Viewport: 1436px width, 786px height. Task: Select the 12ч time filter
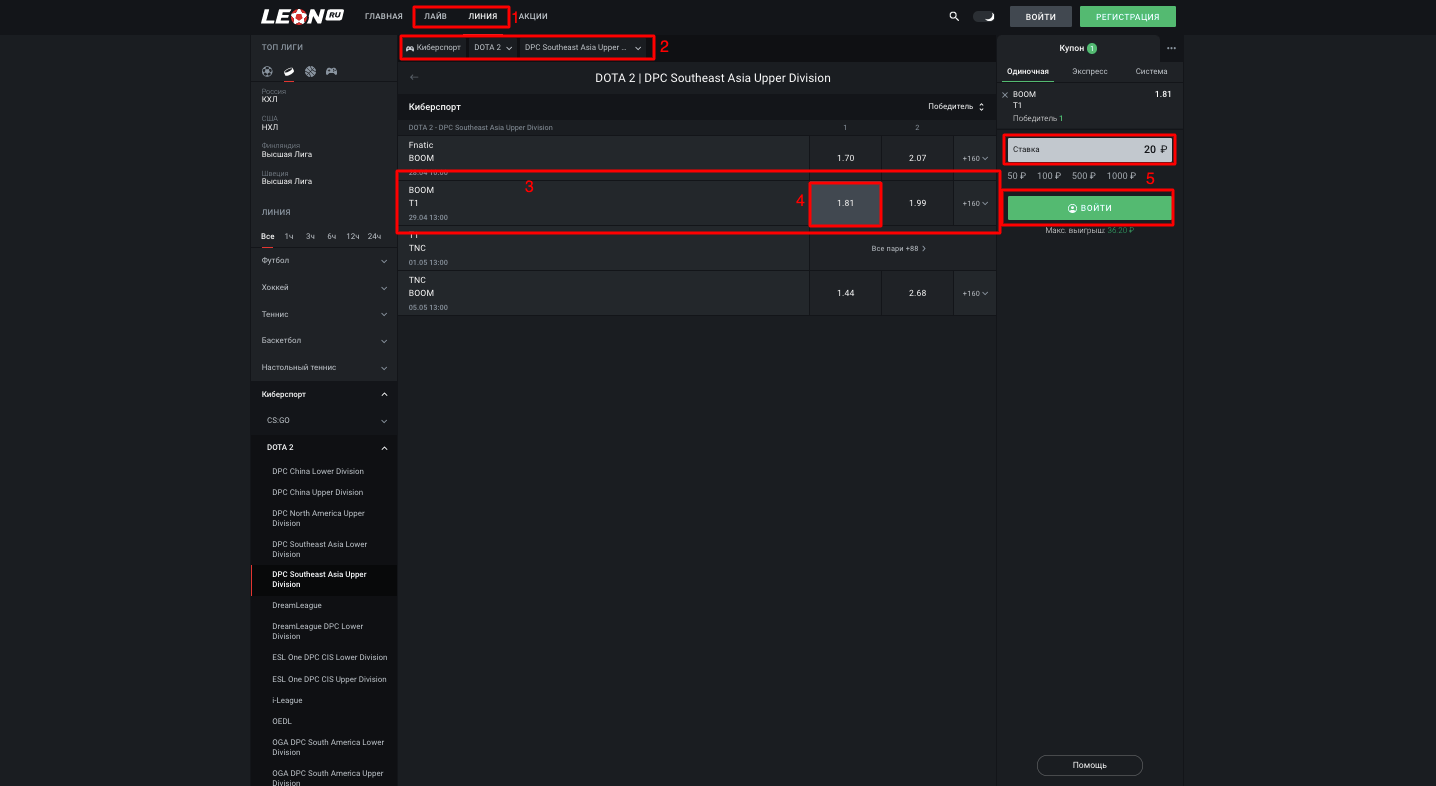click(x=352, y=236)
